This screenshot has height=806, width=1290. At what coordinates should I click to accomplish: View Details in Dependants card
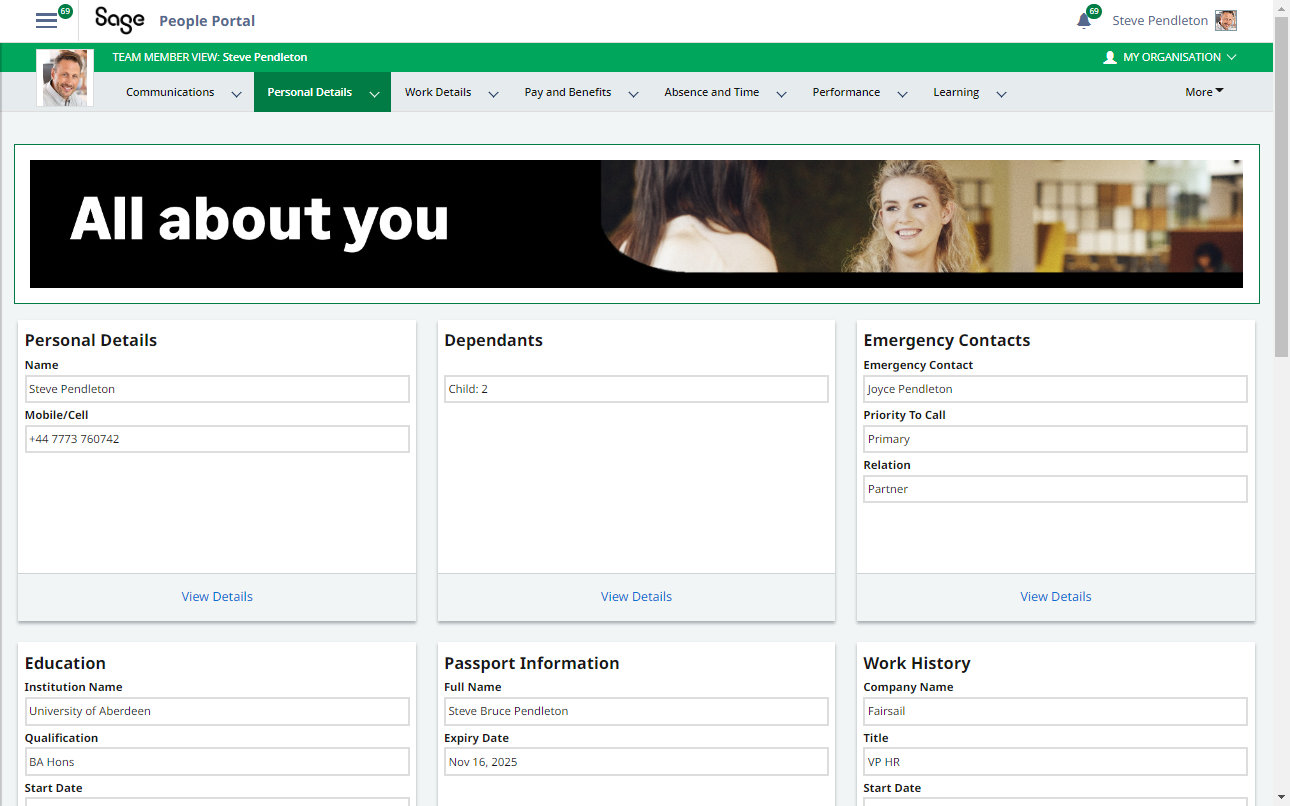click(x=636, y=597)
